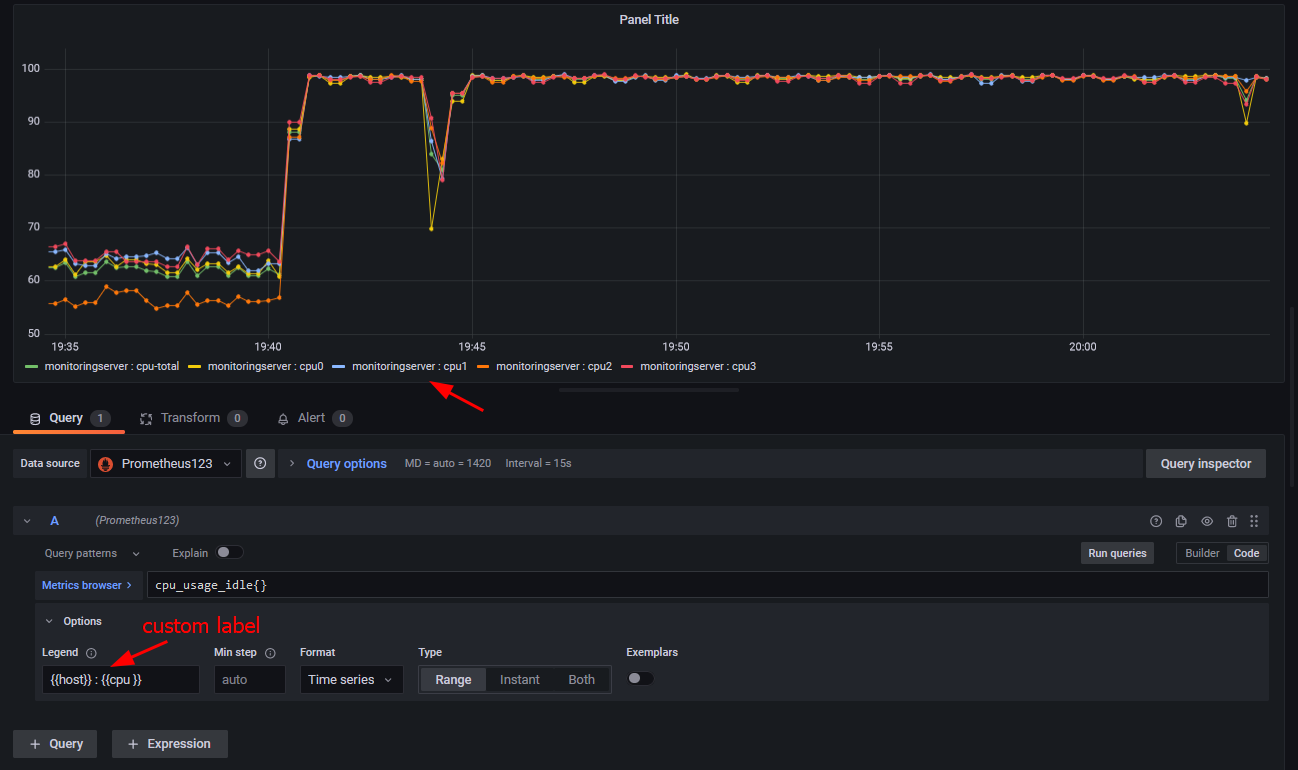Click the drag handle for query A
The height and width of the screenshot is (770, 1298).
[x=1254, y=521]
